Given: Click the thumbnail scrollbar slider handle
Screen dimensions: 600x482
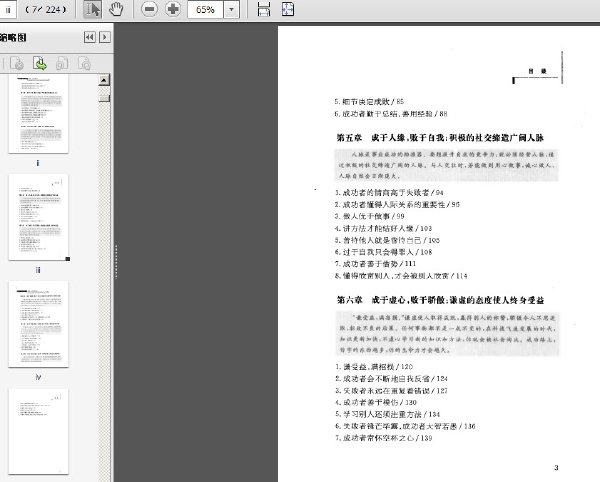Looking at the screenshot, I should tap(104, 98).
